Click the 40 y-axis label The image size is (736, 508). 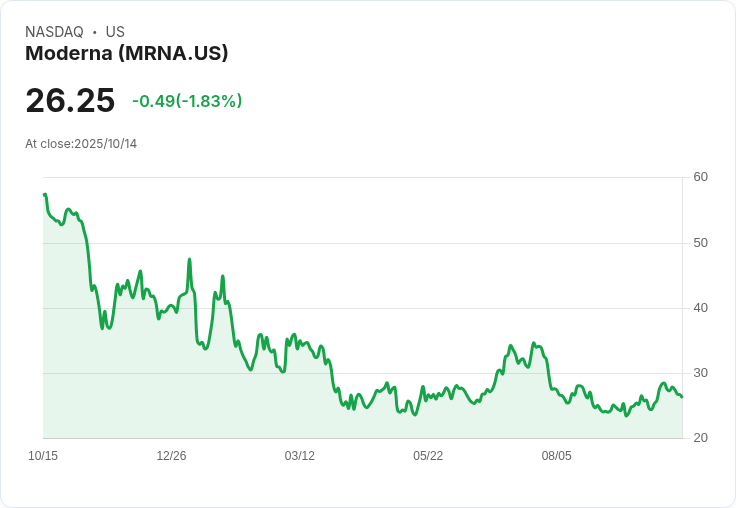click(700, 308)
